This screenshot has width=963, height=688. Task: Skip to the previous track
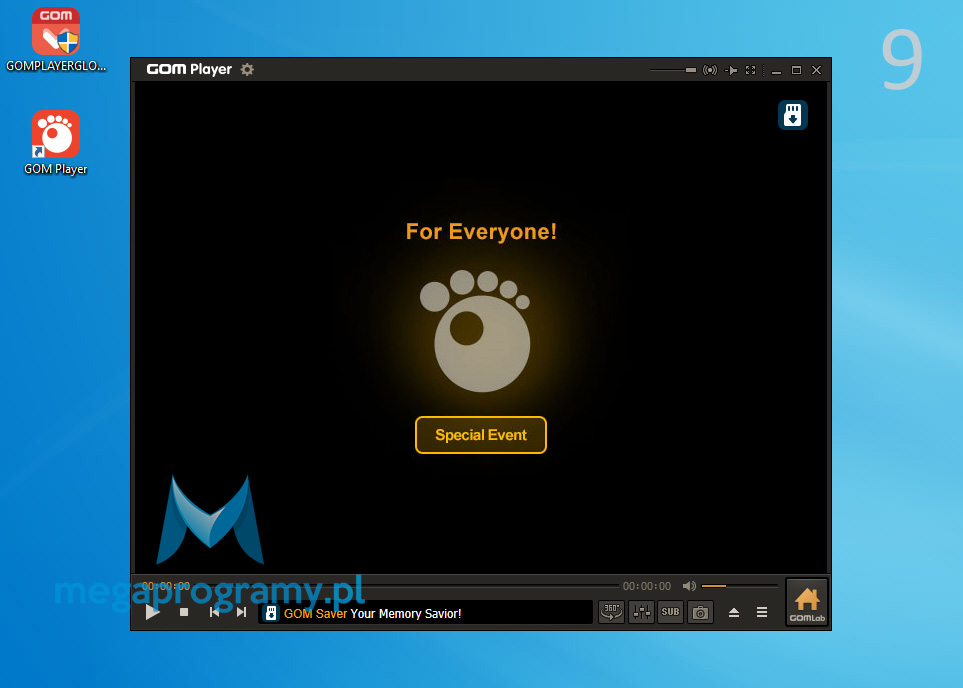(x=214, y=612)
